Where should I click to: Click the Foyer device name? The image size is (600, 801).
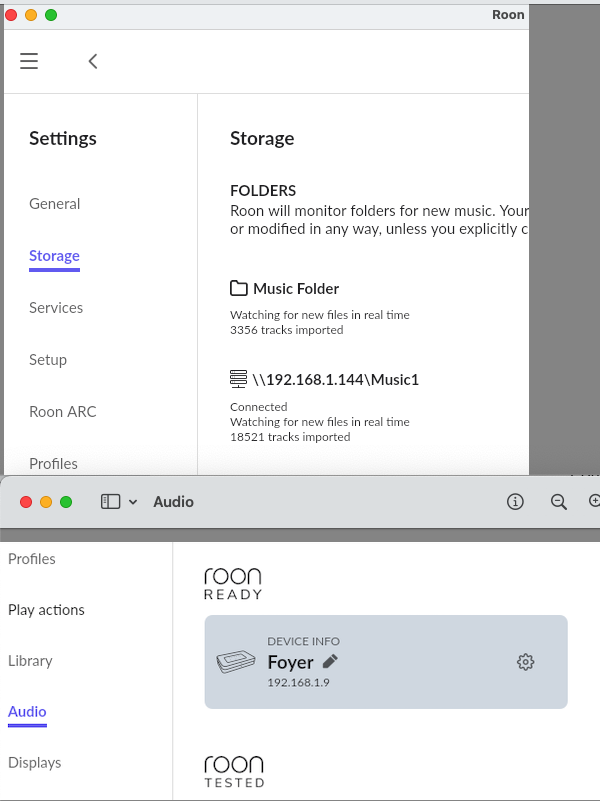click(291, 662)
